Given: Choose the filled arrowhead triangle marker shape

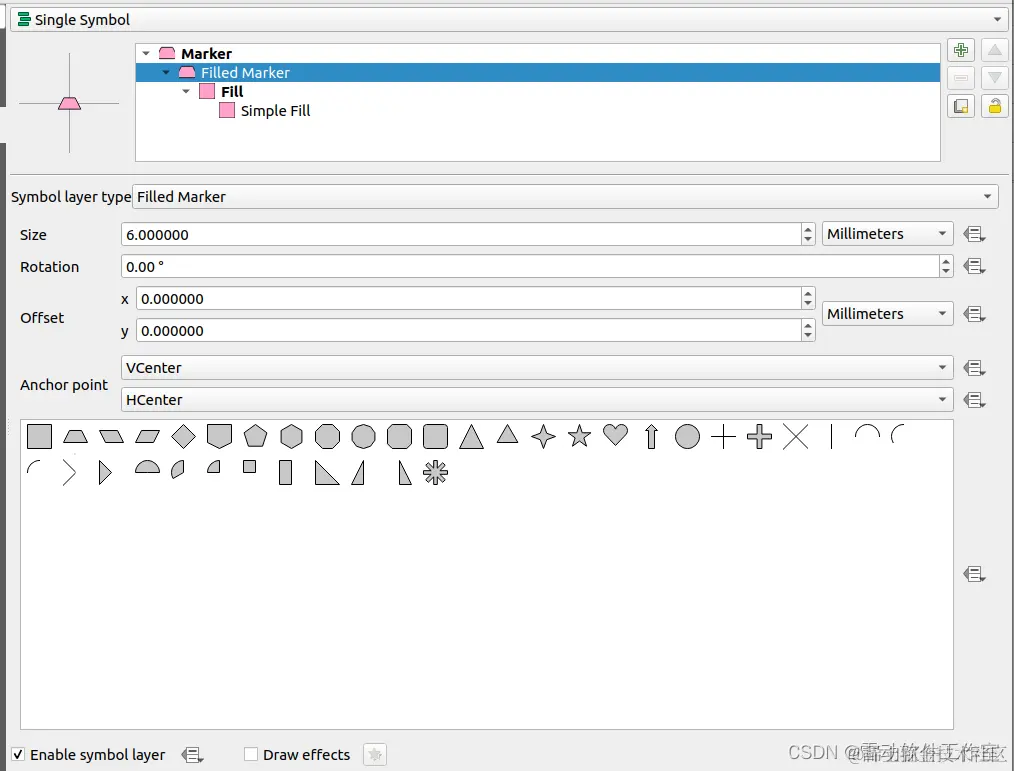Looking at the screenshot, I should click(105, 473).
